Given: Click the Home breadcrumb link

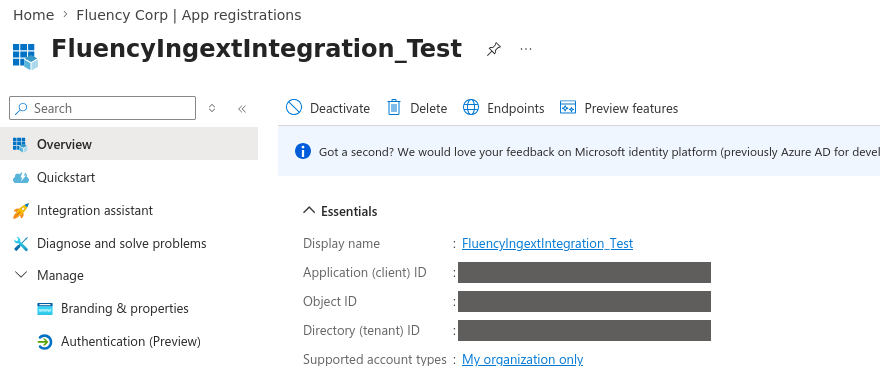Looking at the screenshot, I should [33, 15].
